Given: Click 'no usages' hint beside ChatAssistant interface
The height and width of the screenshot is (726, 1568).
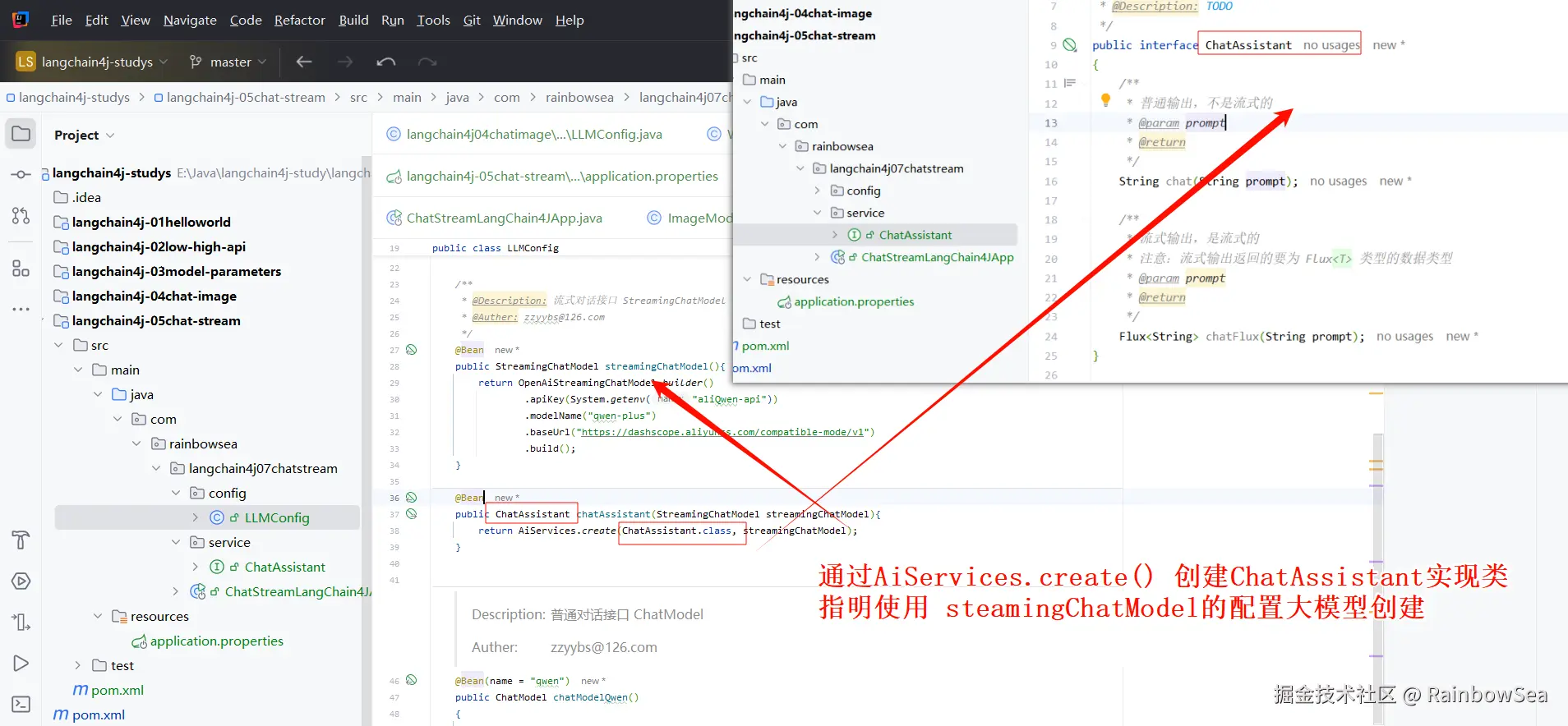Looking at the screenshot, I should pyautogui.click(x=1331, y=45).
